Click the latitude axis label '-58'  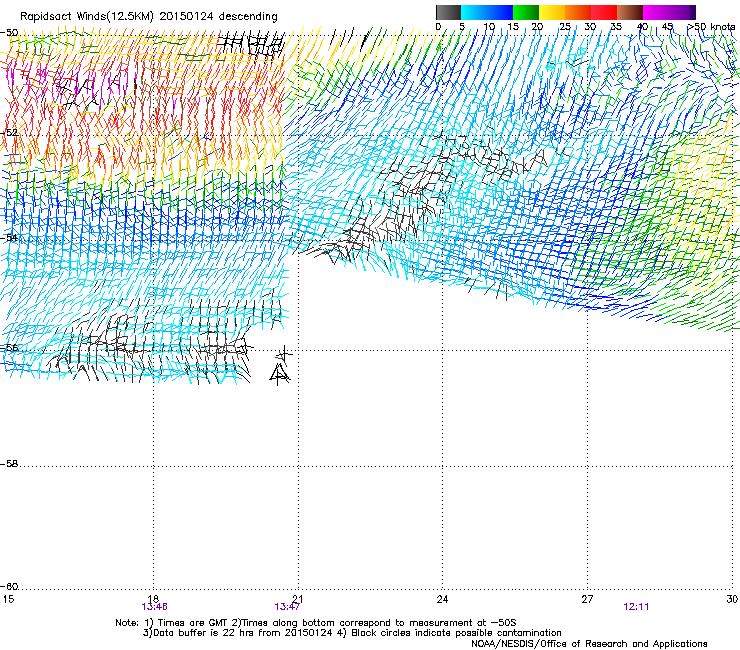9,464
